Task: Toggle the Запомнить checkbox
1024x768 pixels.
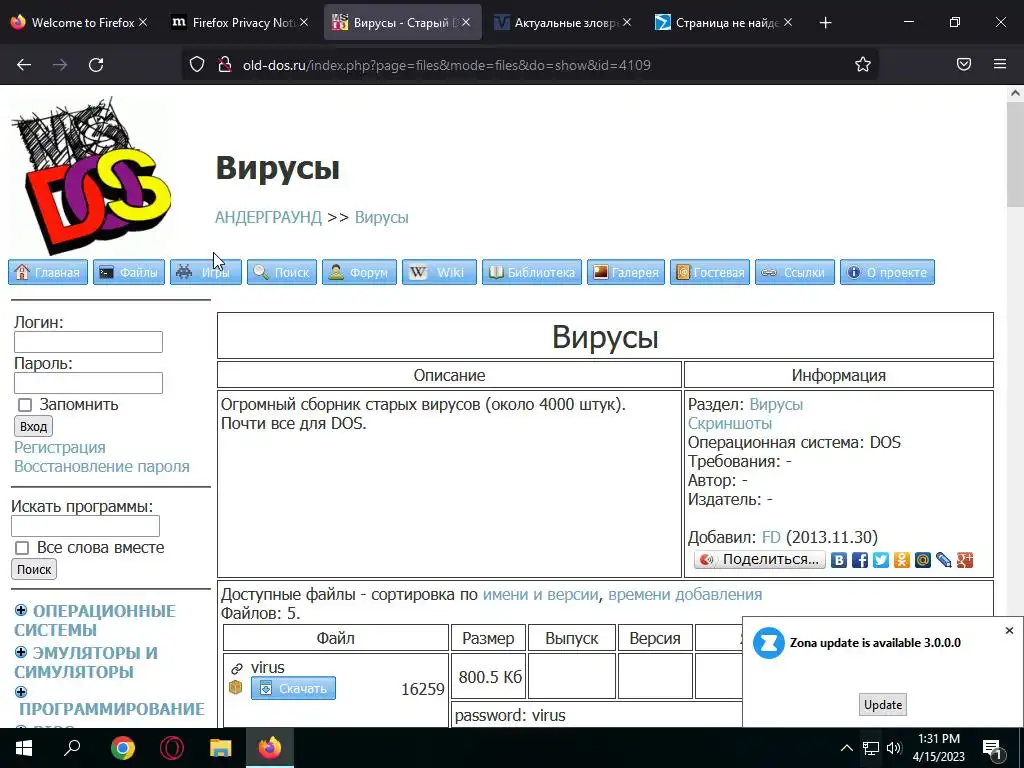Action: click(25, 406)
